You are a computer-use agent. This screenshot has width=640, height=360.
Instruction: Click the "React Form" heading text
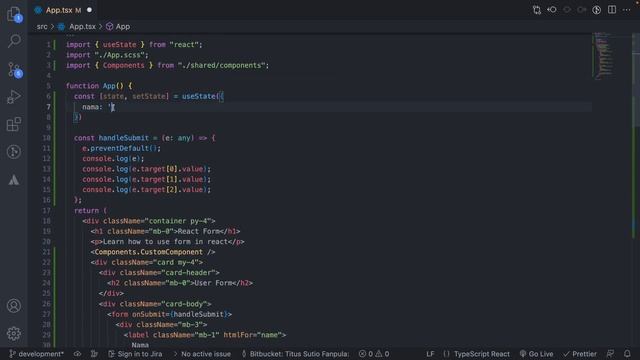click(199, 231)
